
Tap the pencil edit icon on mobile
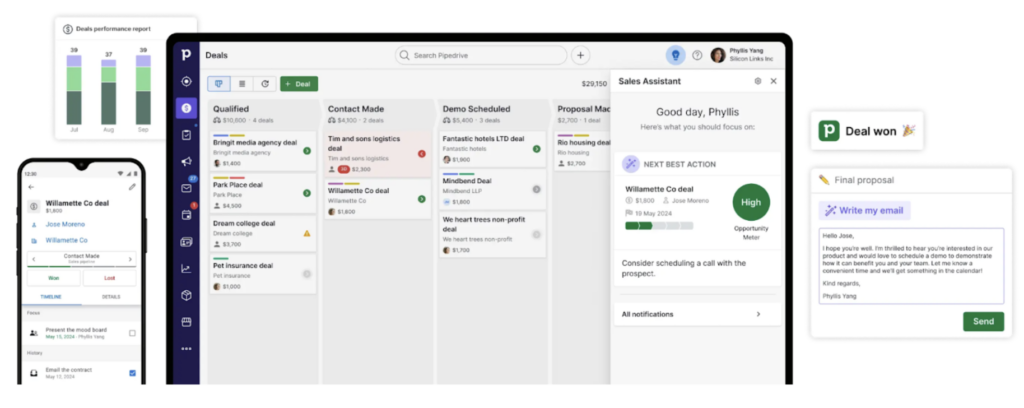(x=132, y=187)
